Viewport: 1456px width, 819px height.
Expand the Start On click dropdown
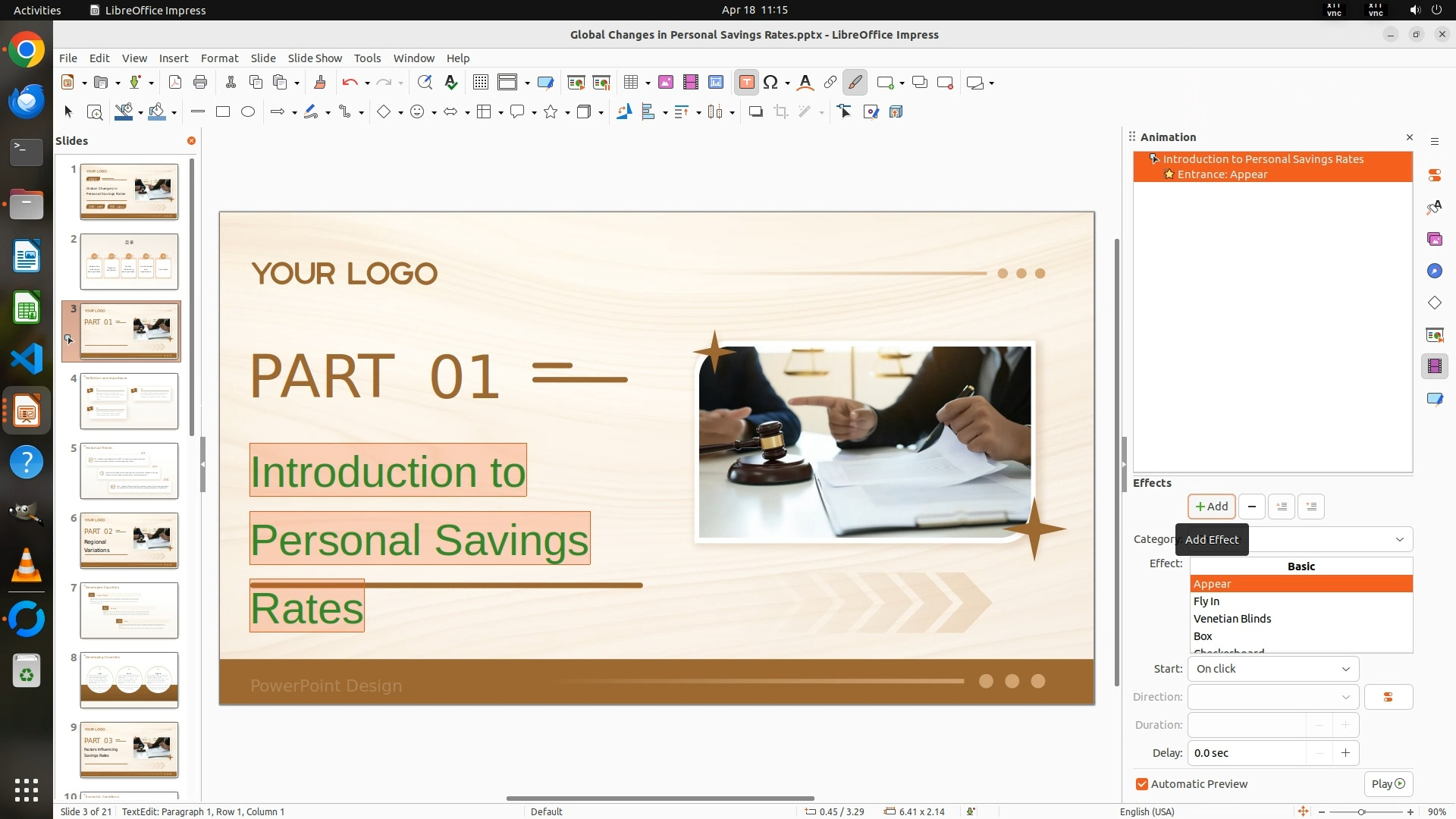pos(1273,669)
